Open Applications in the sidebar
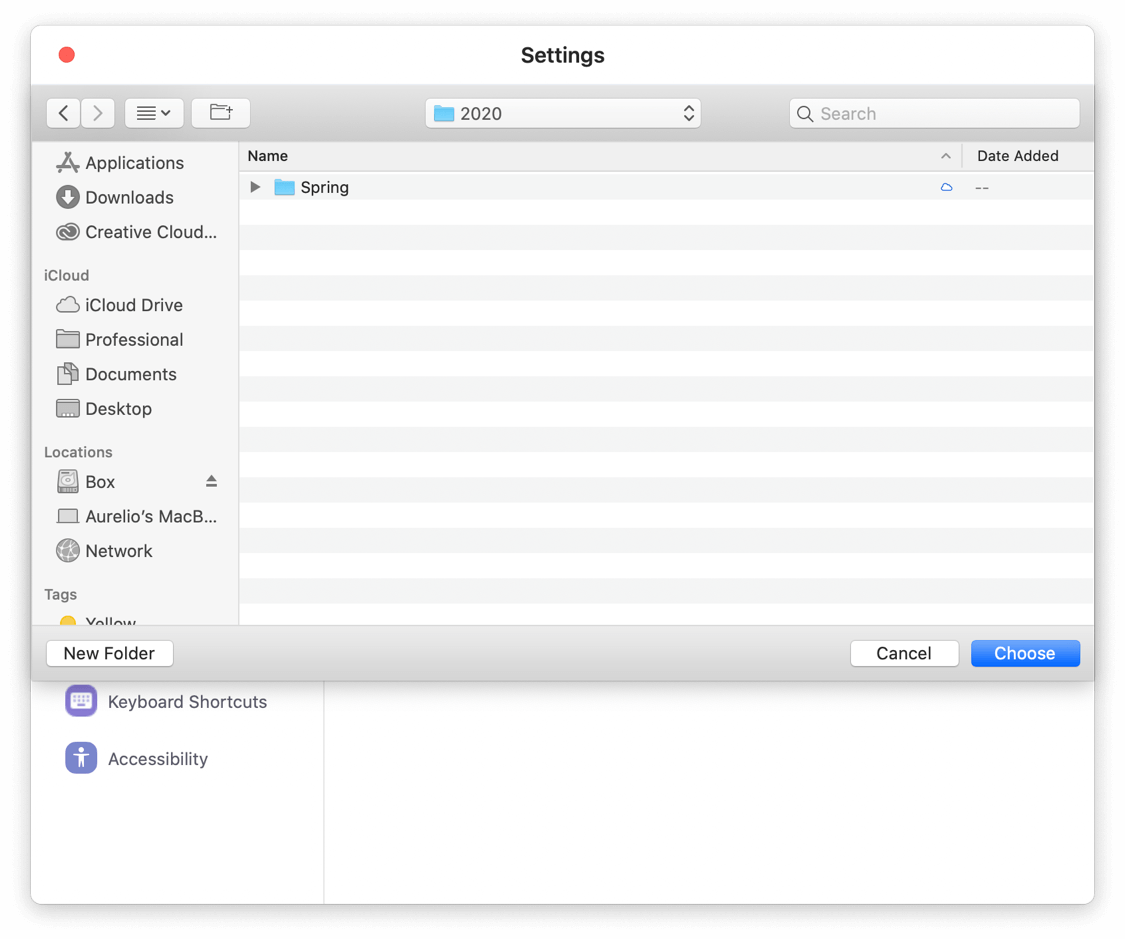 tap(134, 163)
